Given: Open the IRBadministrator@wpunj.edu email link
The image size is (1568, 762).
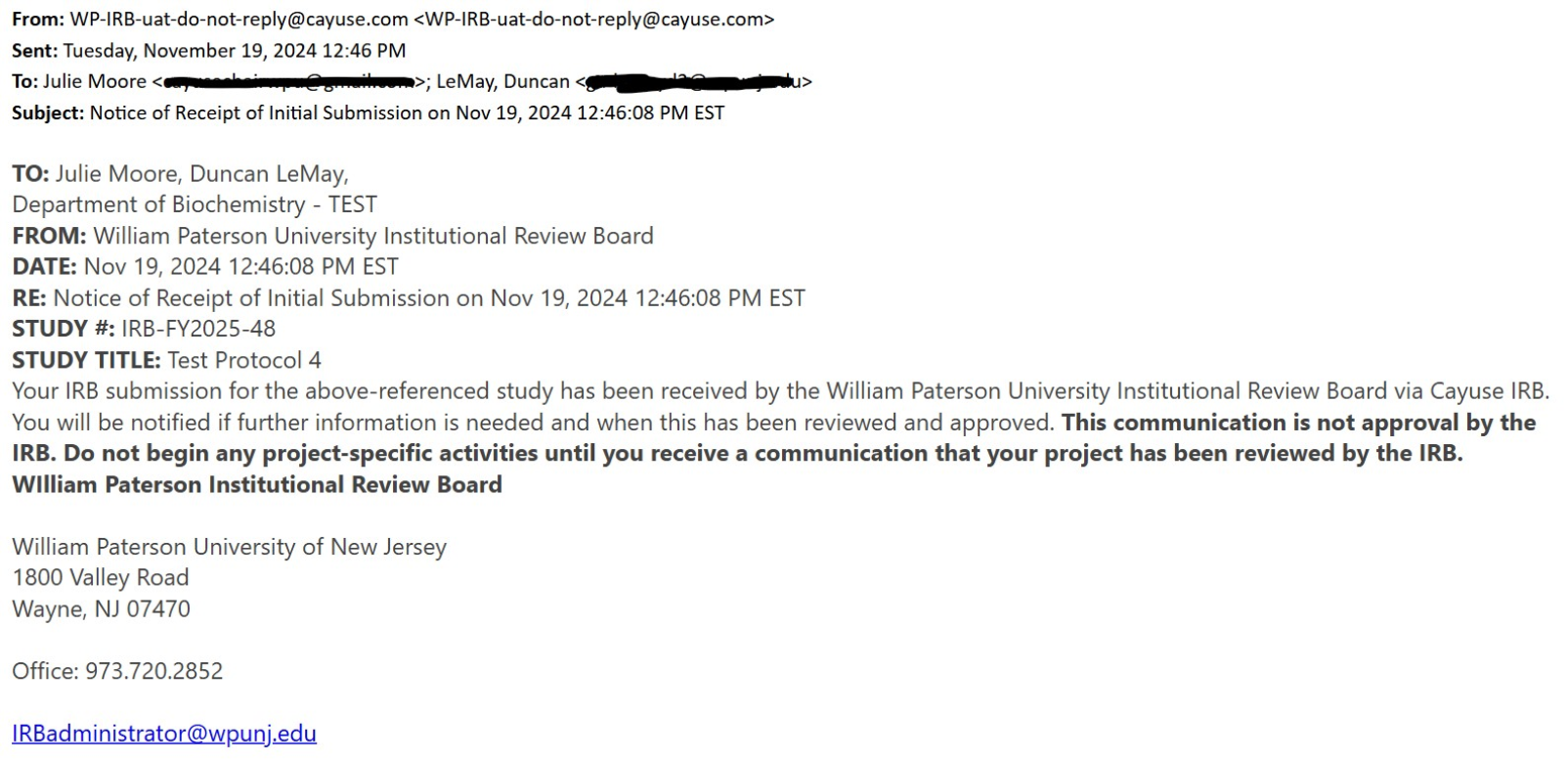Looking at the screenshot, I should tap(164, 734).
